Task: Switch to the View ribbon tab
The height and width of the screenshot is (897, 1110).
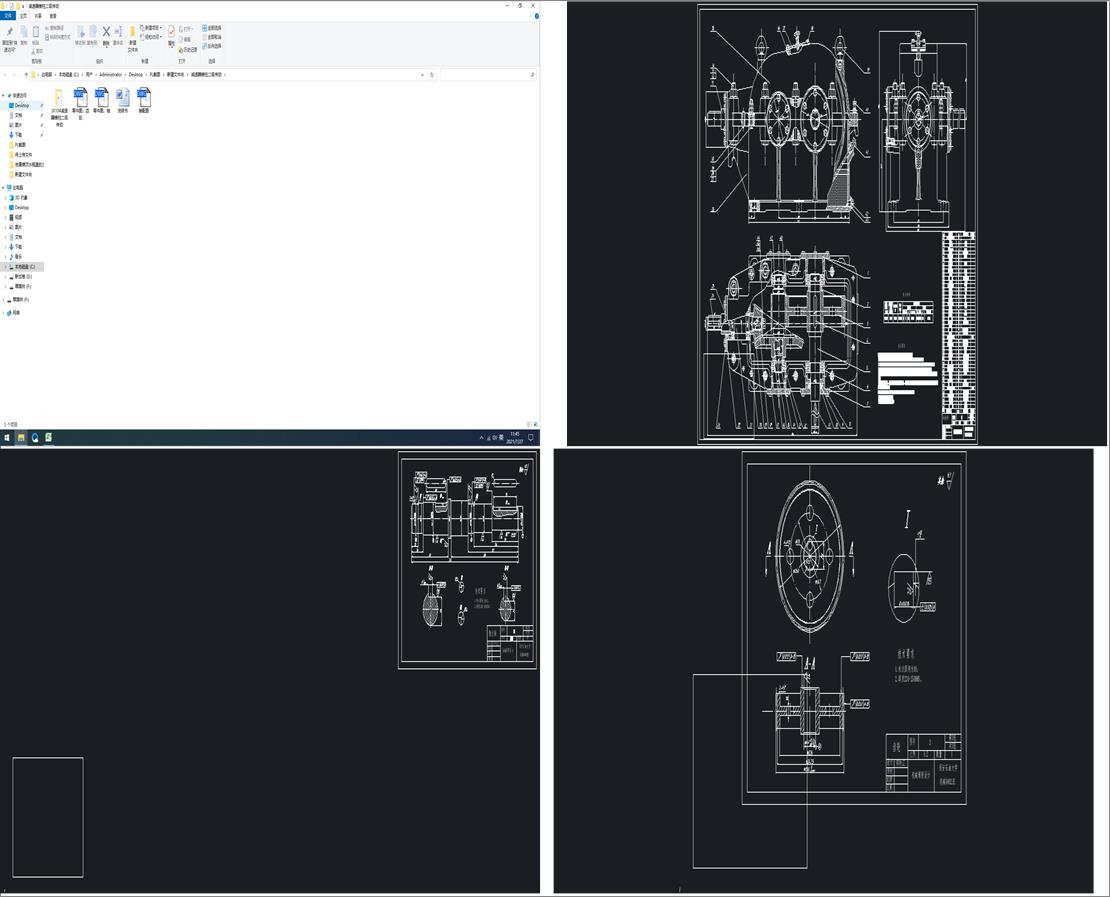Action: click(53, 16)
